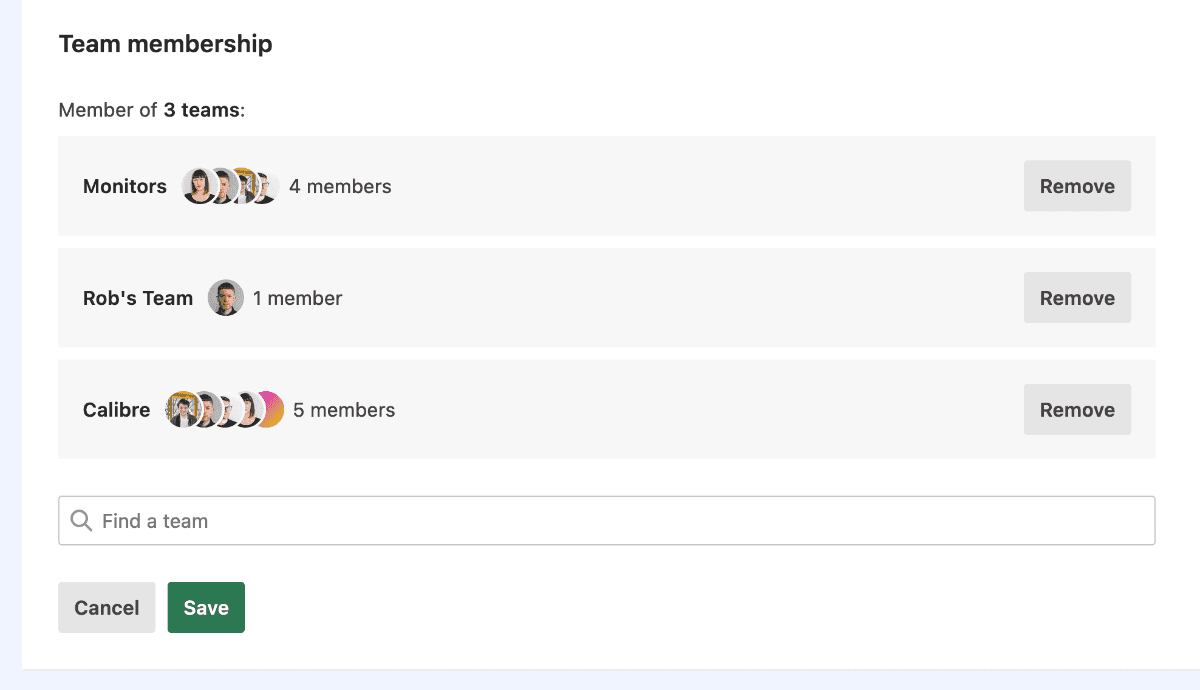
Task: Remove the Monitors team membership
Action: (x=1077, y=186)
